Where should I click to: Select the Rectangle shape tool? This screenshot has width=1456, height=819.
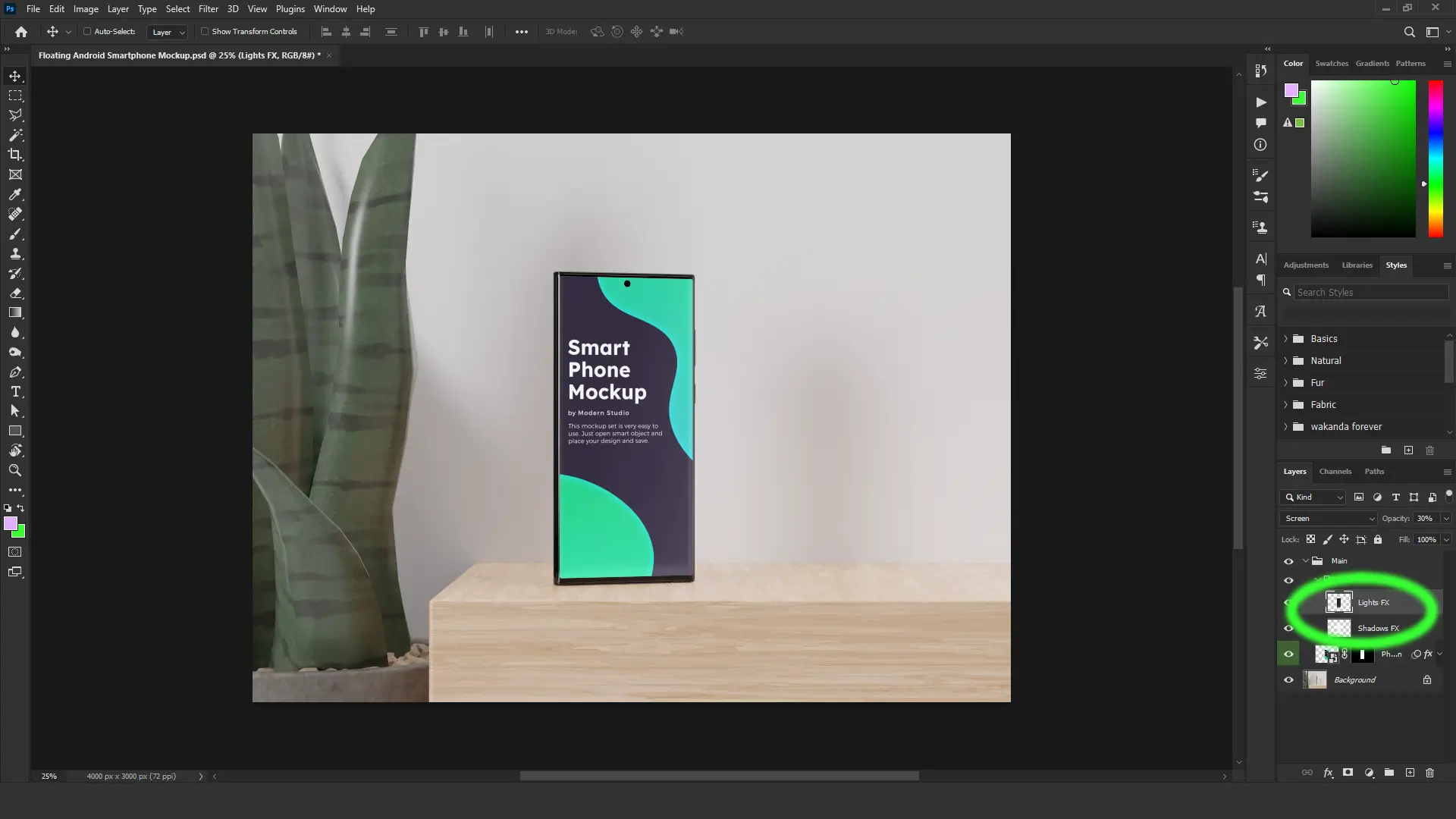click(15, 431)
